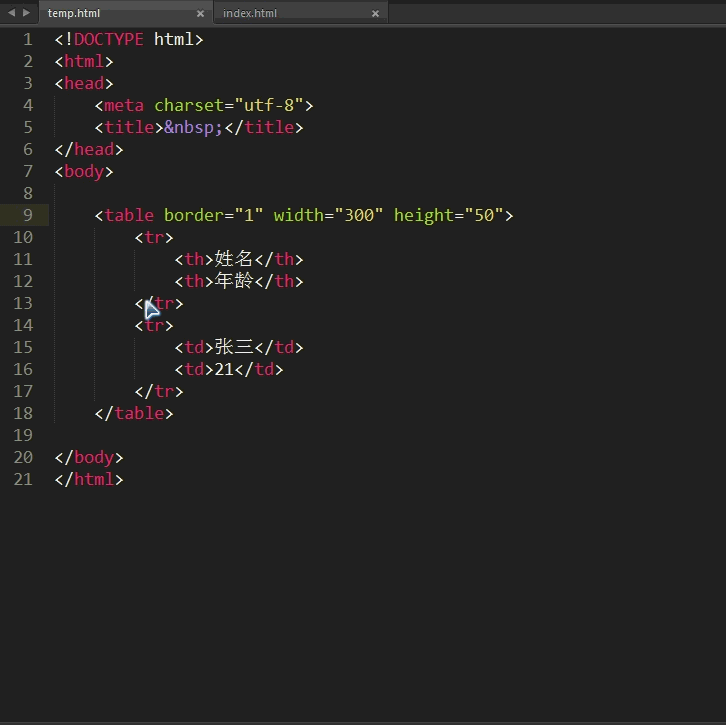Click the empty line 19 in editor

[200, 435]
